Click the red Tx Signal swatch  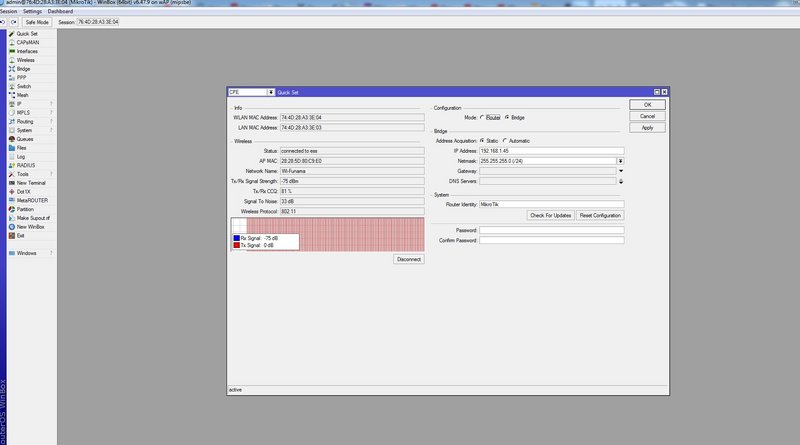click(236, 245)
